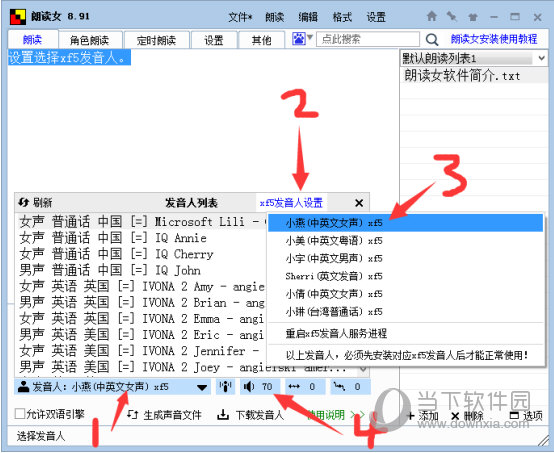Select 朗读女软件简介.txt in the list

pos(474,76)
